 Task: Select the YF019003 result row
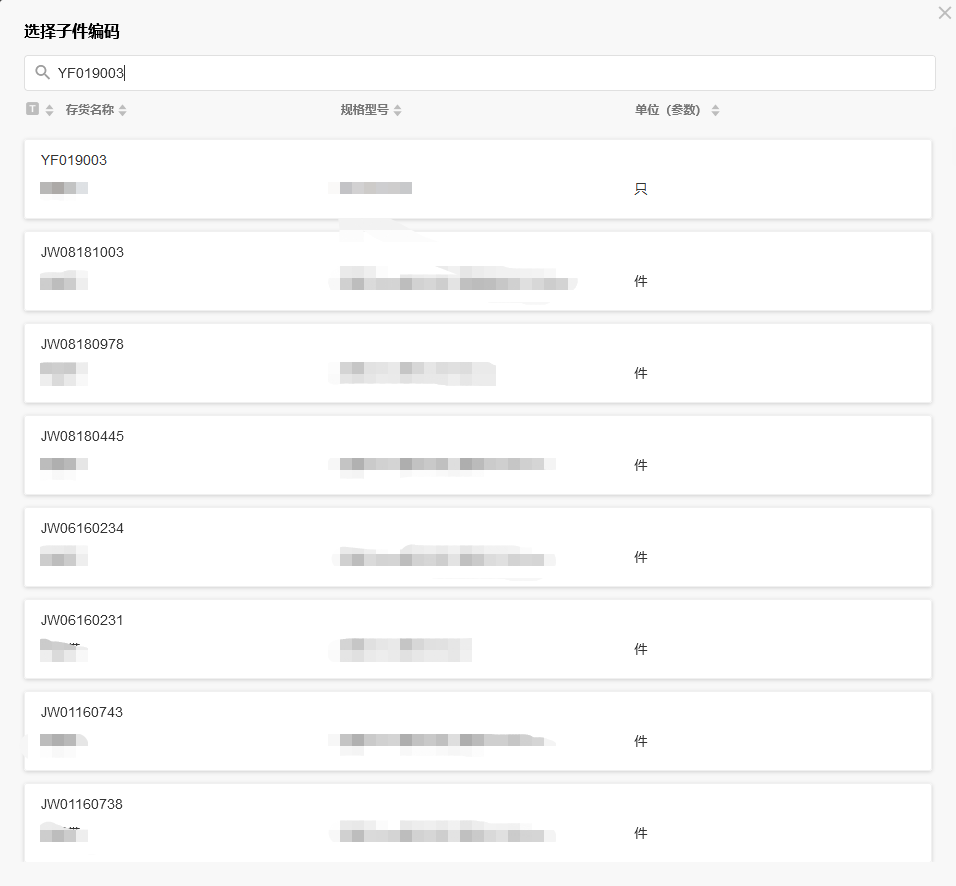(478, 179)
